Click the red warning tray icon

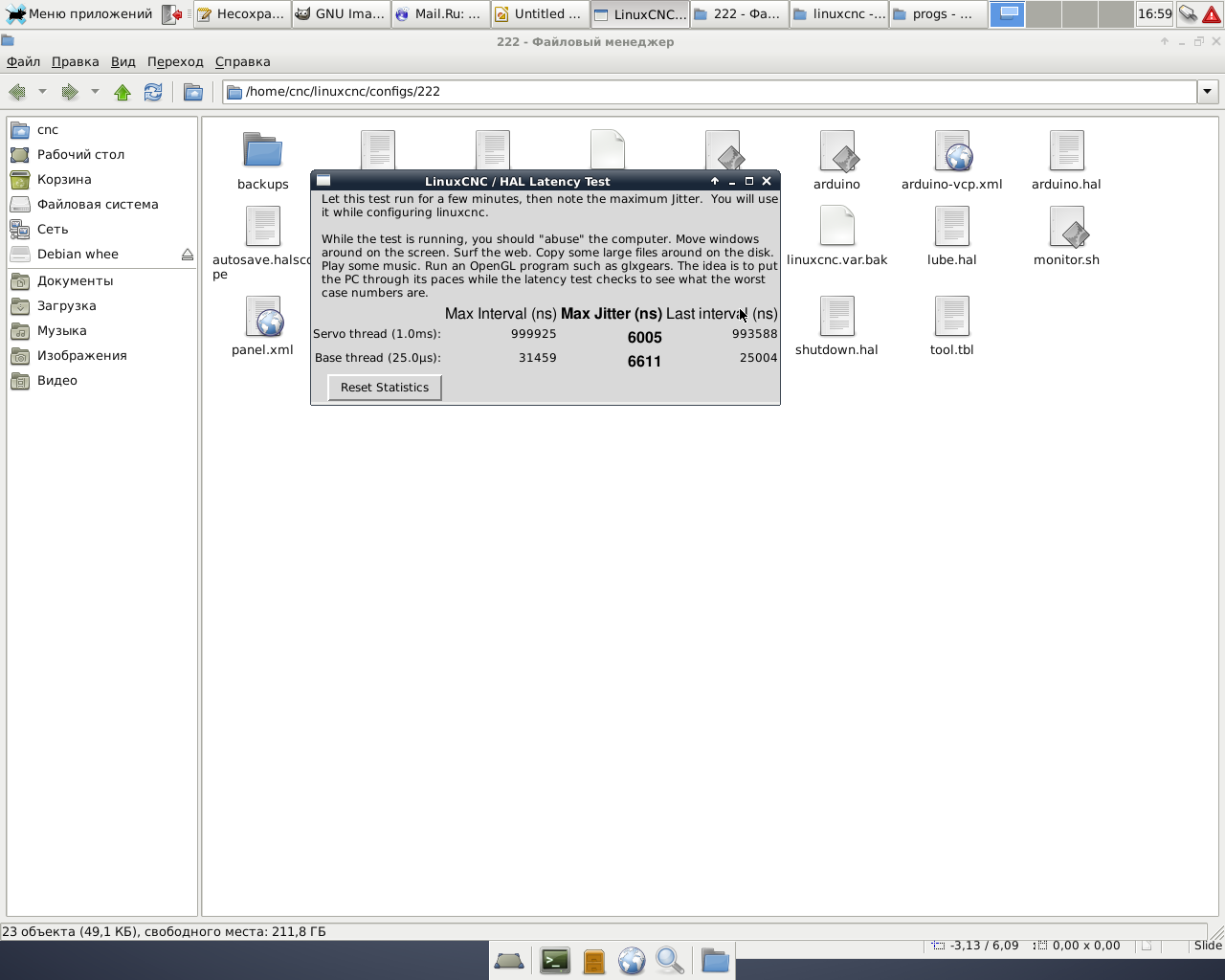pos(1212,14)
